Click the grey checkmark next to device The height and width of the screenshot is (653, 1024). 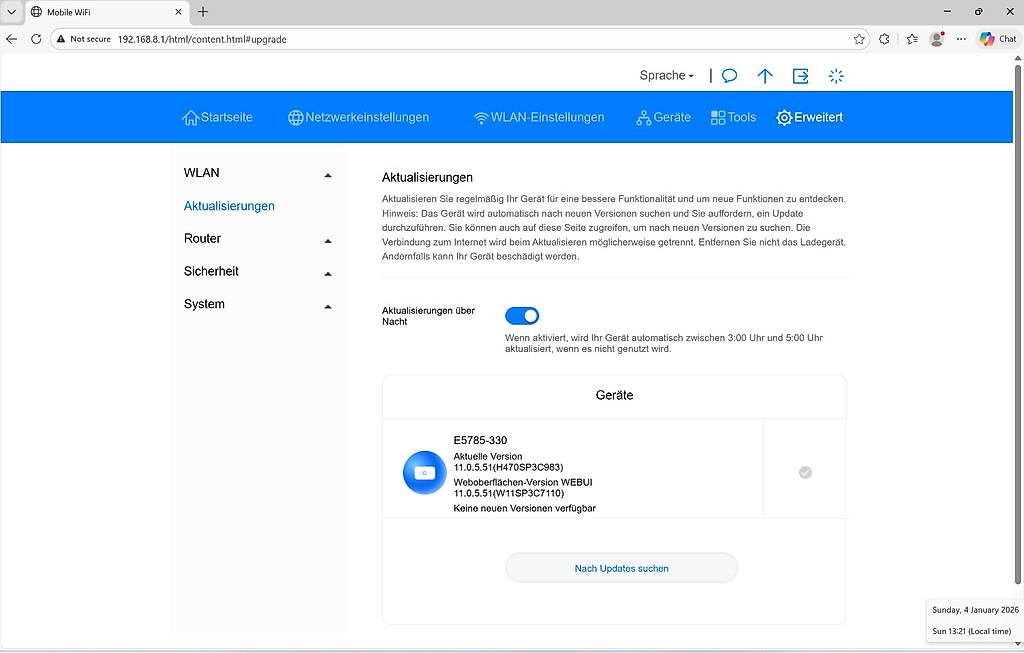pyautogui.click(x=805, y=473)
